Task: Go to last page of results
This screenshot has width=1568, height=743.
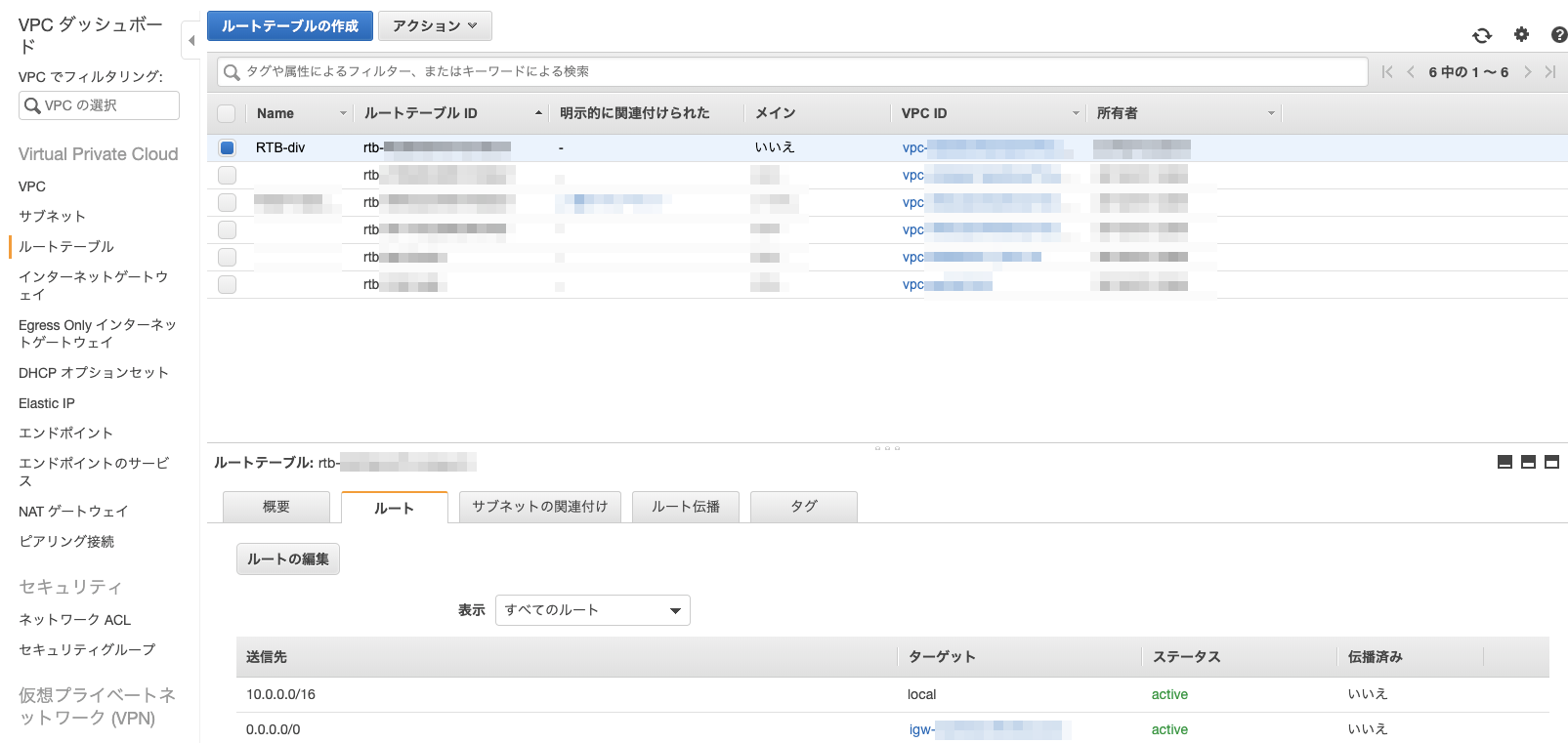Action: tap(1550, 71)
